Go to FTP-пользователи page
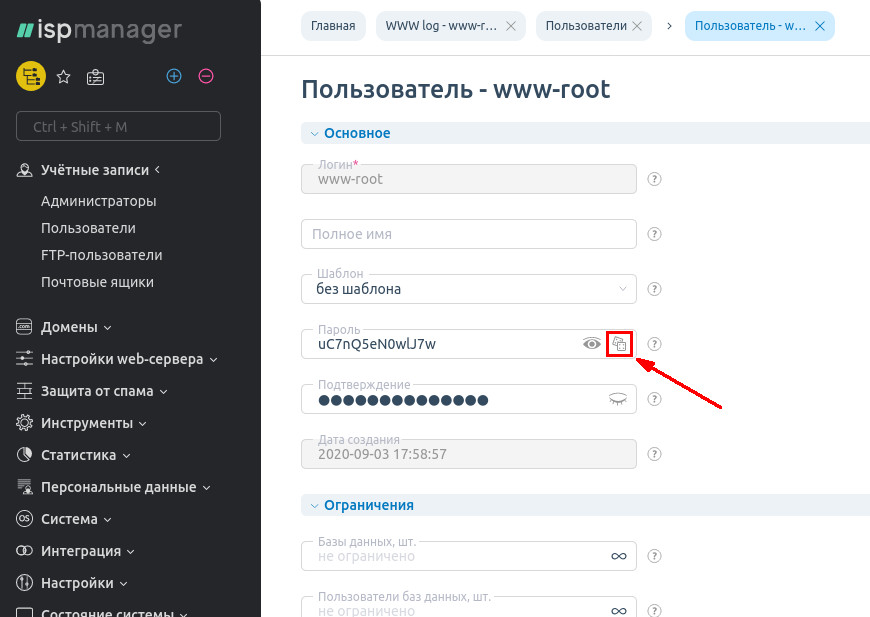The height and width of the screenshot is (617, 870). coord(101,255)
